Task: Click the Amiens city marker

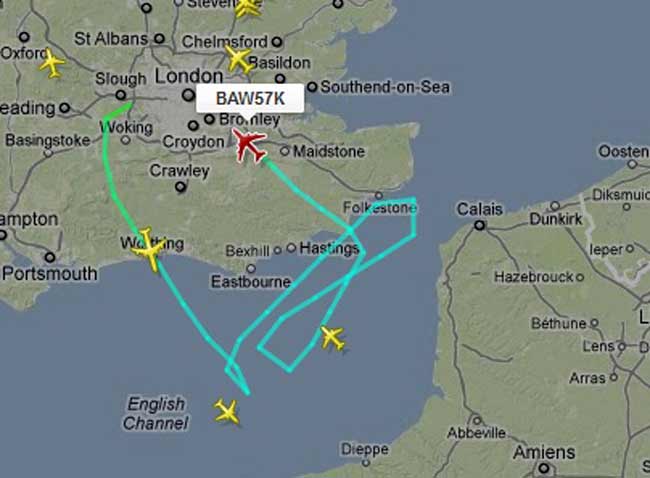Action: 543,469
